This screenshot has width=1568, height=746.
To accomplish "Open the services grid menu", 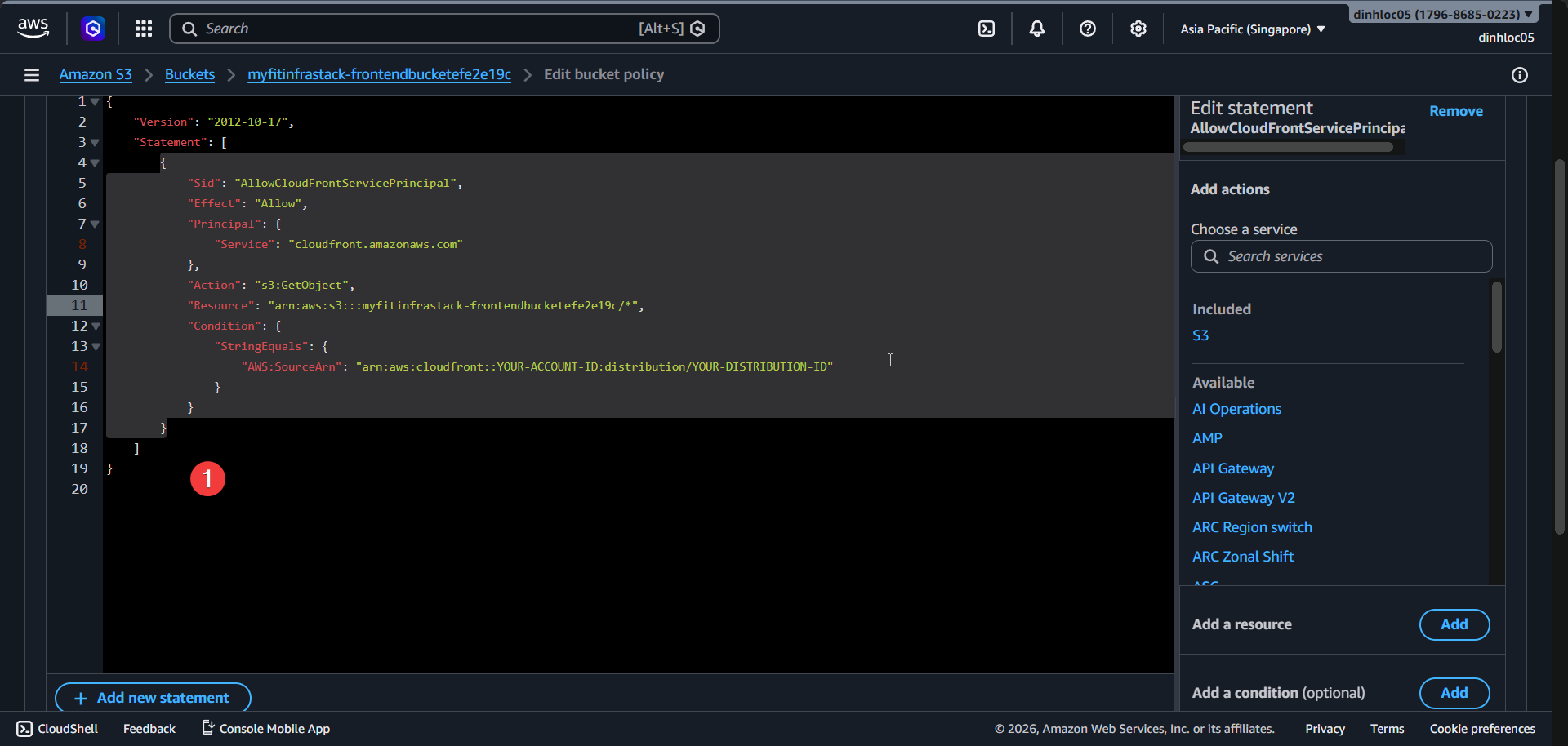I will pos(144,29).
